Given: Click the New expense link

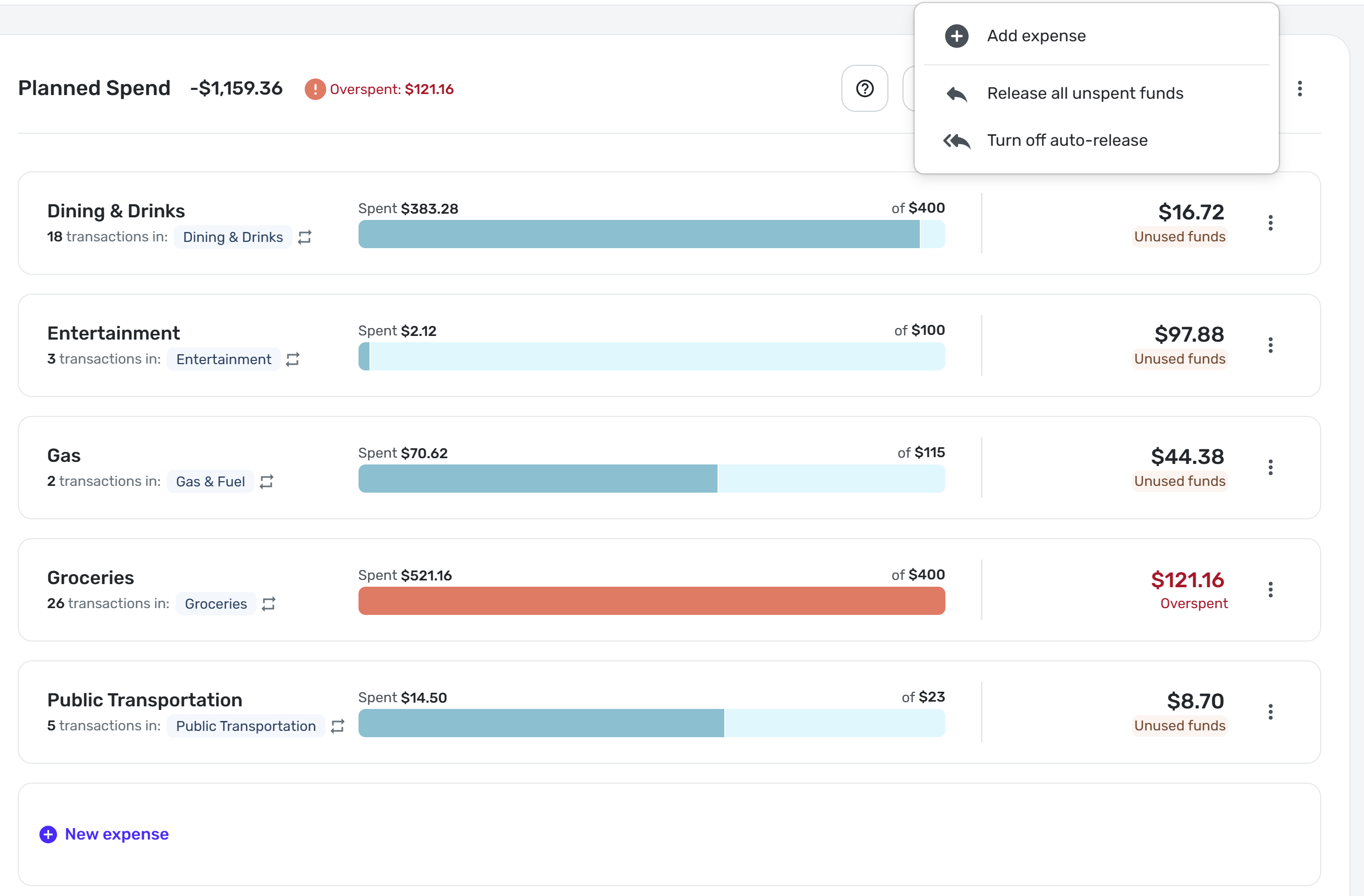Looking at the screenshot, I should (x=117, y=834).
